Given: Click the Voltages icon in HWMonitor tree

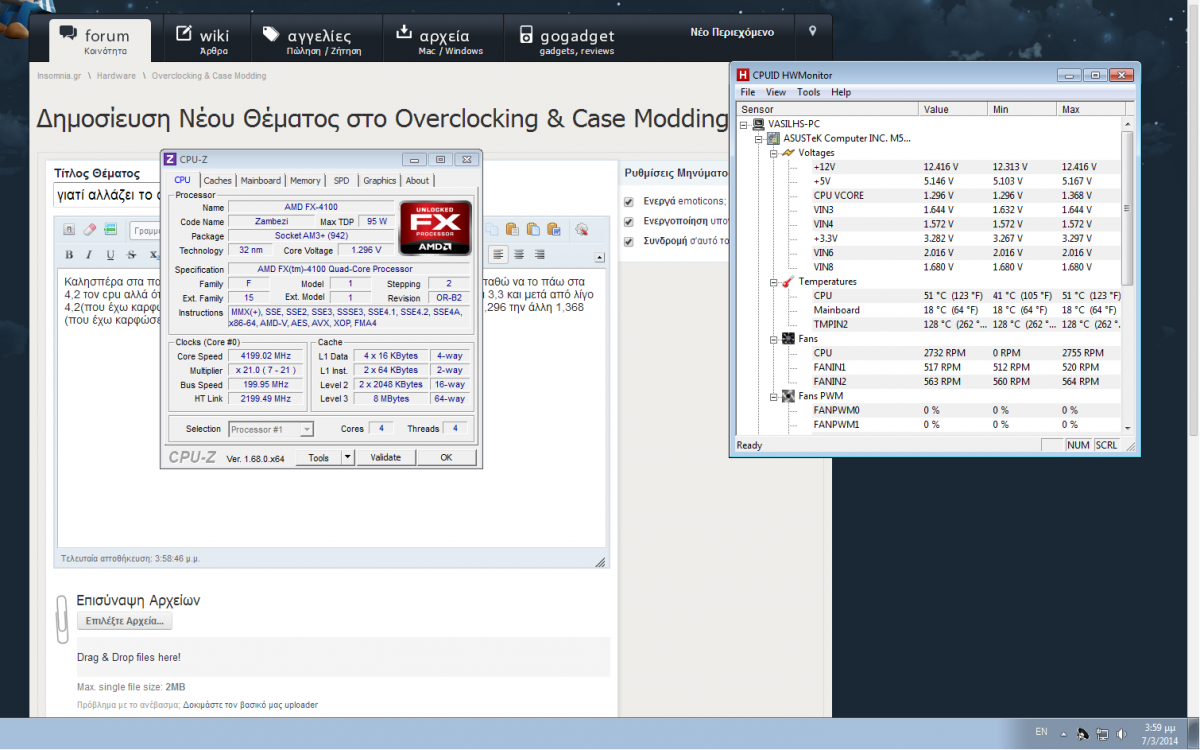Looking at the screenshot, I should (x=789, y=153).
